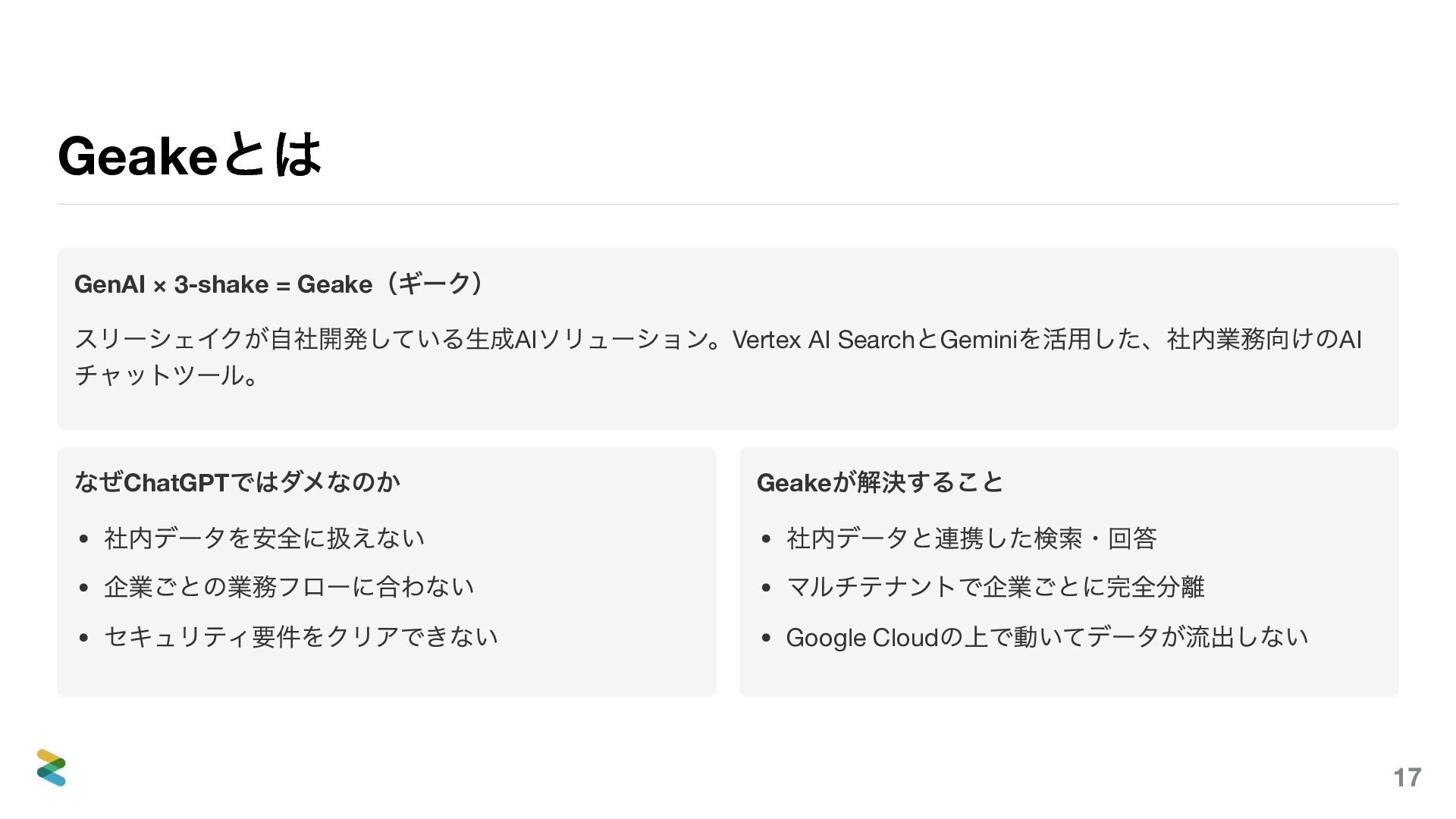The width and height of the screenshot is (1456, 819).
Task: Click the slide page number 17
Action: pyautogui.click(x=1407, y=777)
